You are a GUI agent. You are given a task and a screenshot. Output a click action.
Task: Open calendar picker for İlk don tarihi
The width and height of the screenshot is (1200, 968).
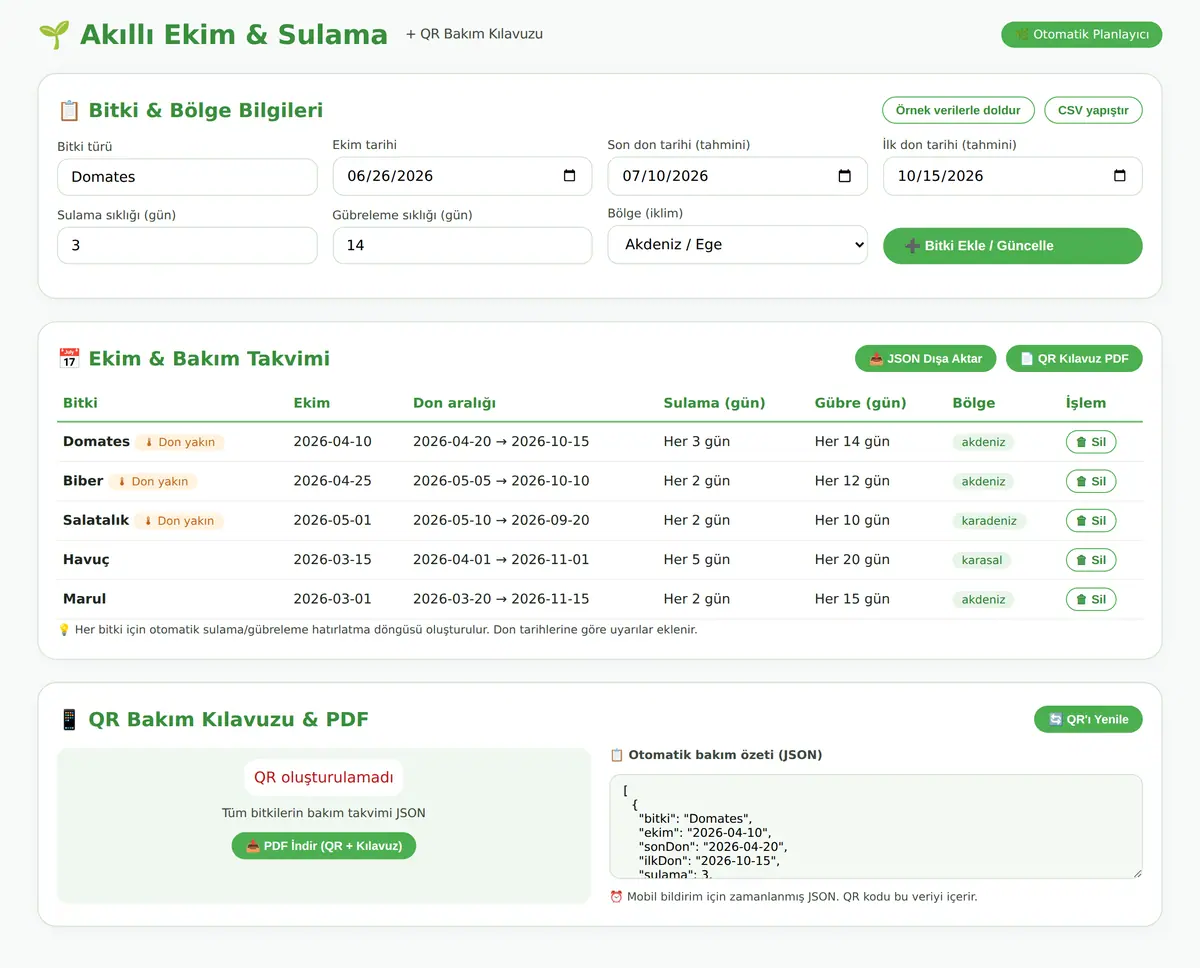coord(1120,176)
